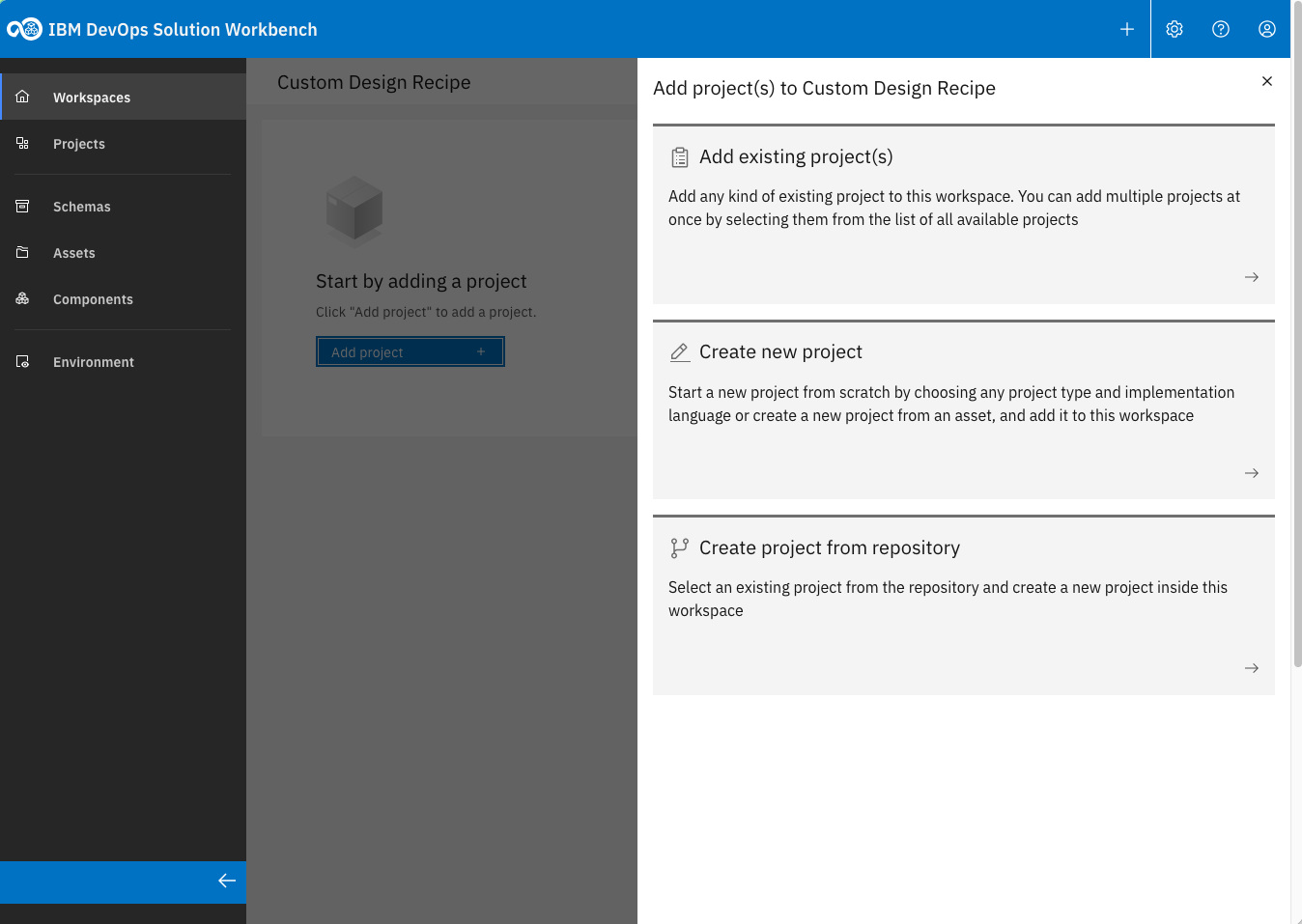Open the Workspaces menu item
Image resolution: width=1302 pixels, height=924 pixels.
pyautogui.click(x=124, y=97)
